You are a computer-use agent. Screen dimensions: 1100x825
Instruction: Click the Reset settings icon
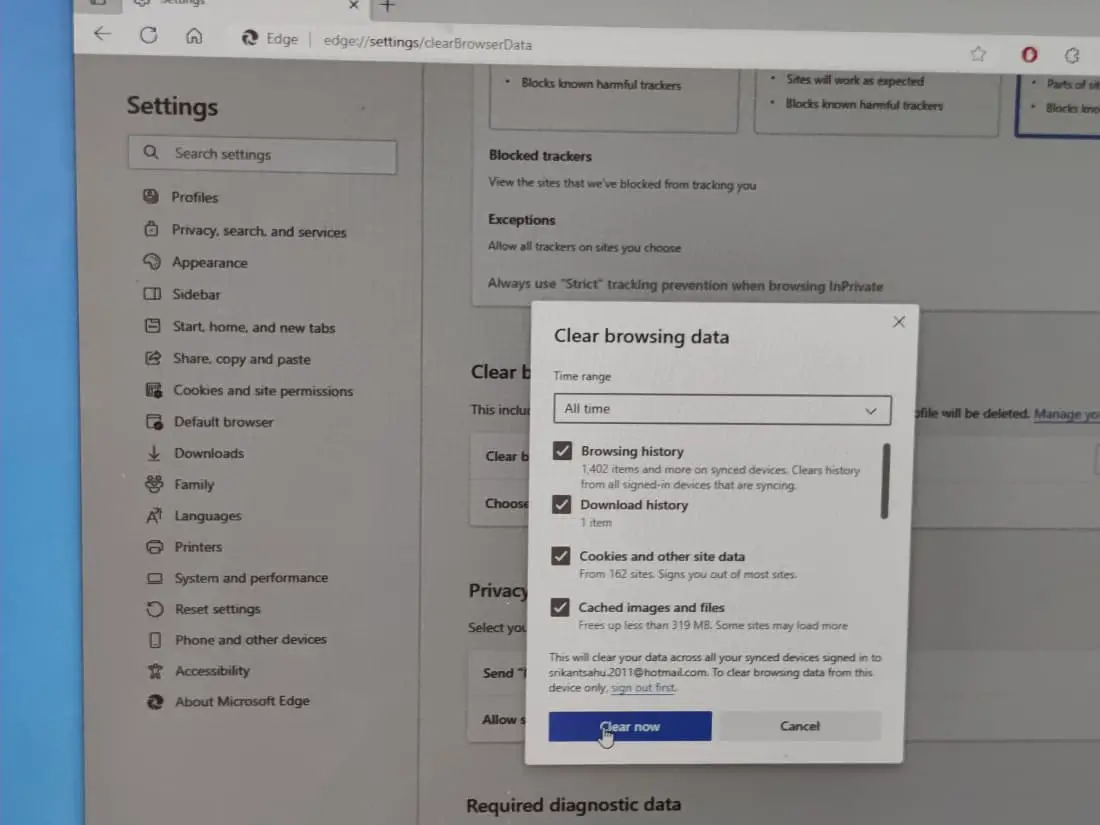153,609
